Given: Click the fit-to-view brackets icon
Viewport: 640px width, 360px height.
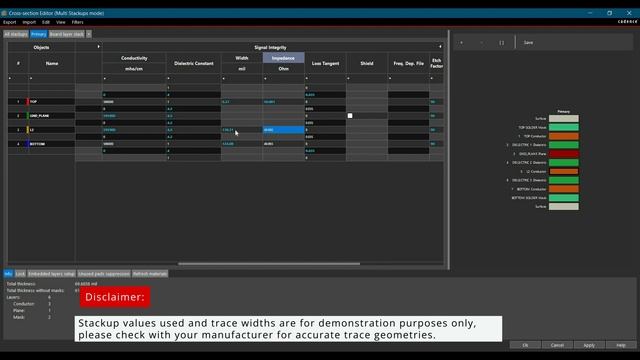Looking at the screenshot, I should (502, 42).
